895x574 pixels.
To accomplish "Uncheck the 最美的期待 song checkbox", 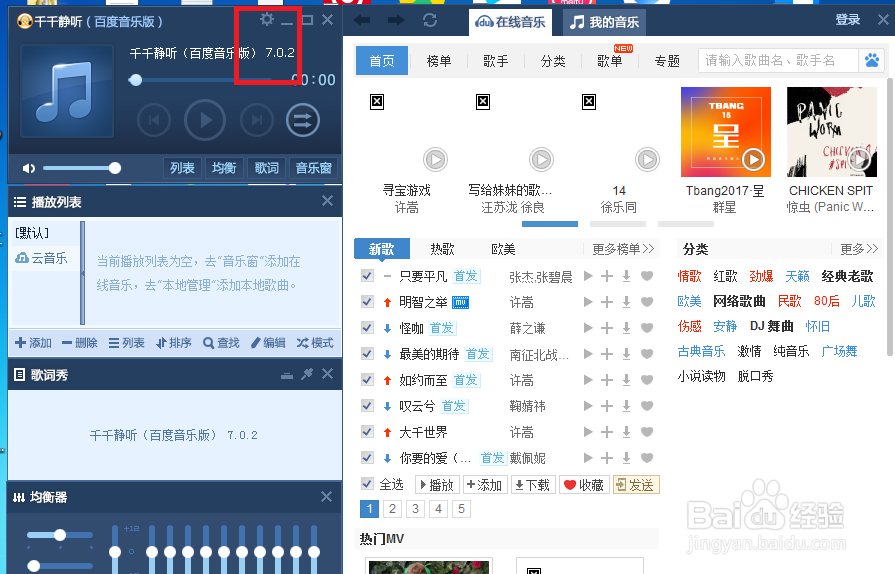I will pyautogui.click(x=367, y=353).
